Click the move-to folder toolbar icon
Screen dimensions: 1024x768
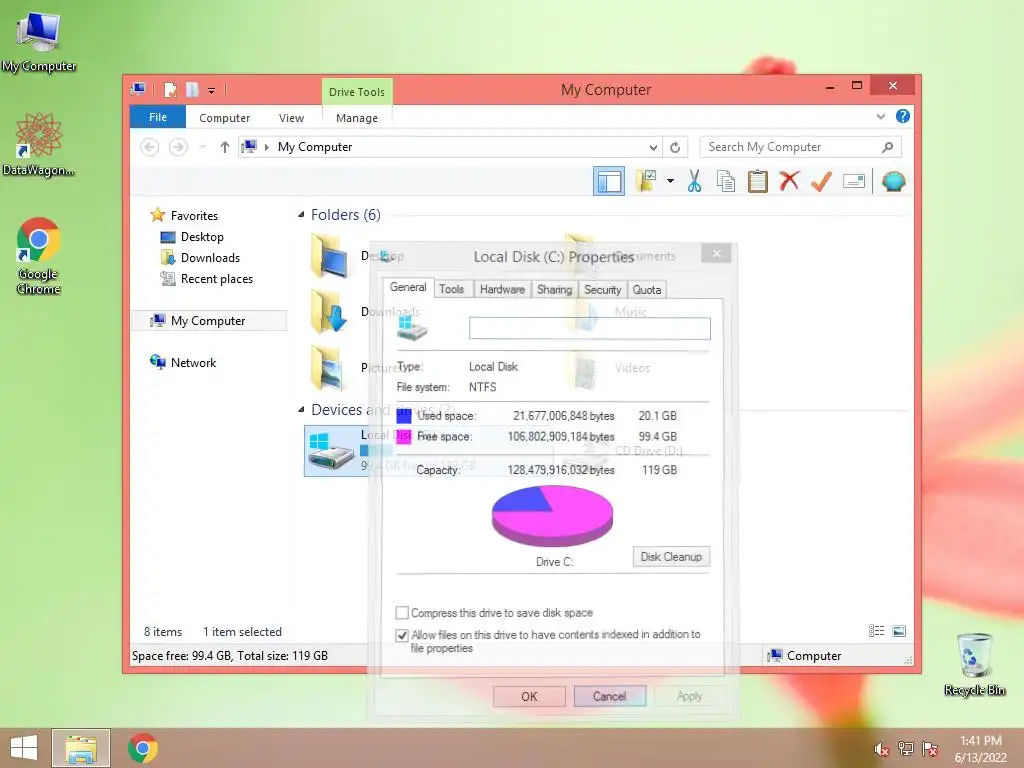point(647,181)
